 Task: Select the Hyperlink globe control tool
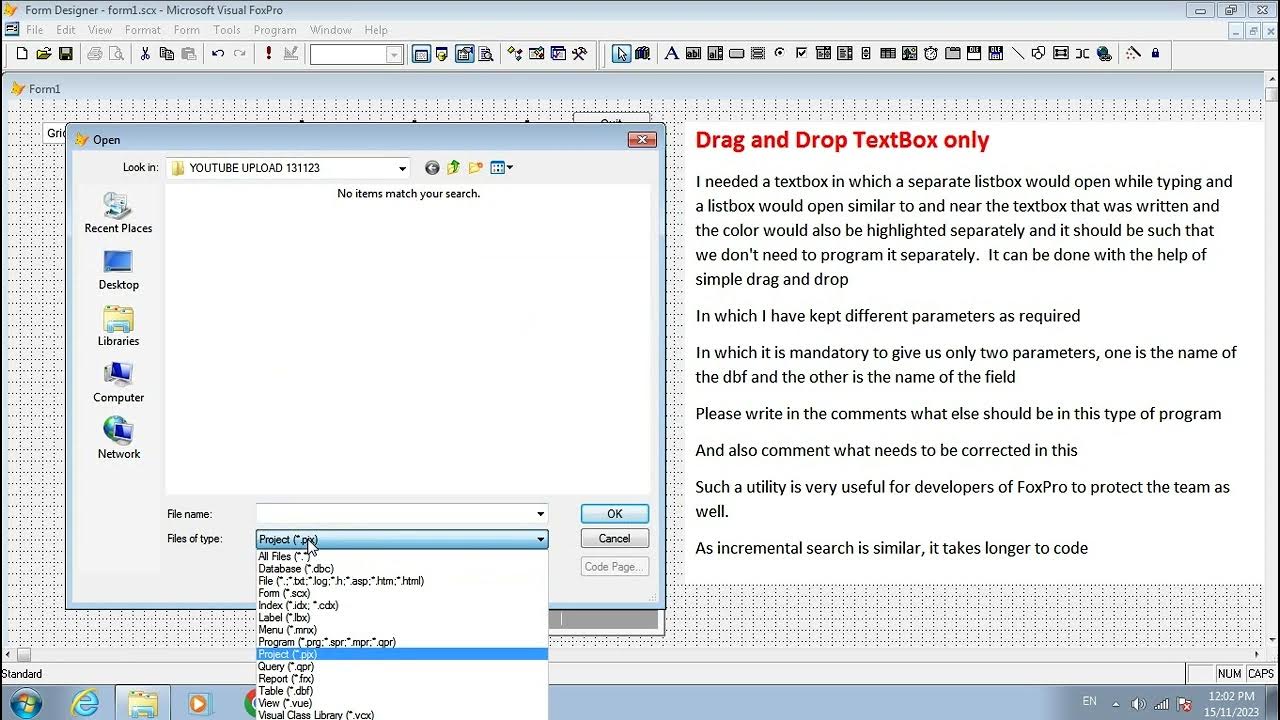[1104, 54]
